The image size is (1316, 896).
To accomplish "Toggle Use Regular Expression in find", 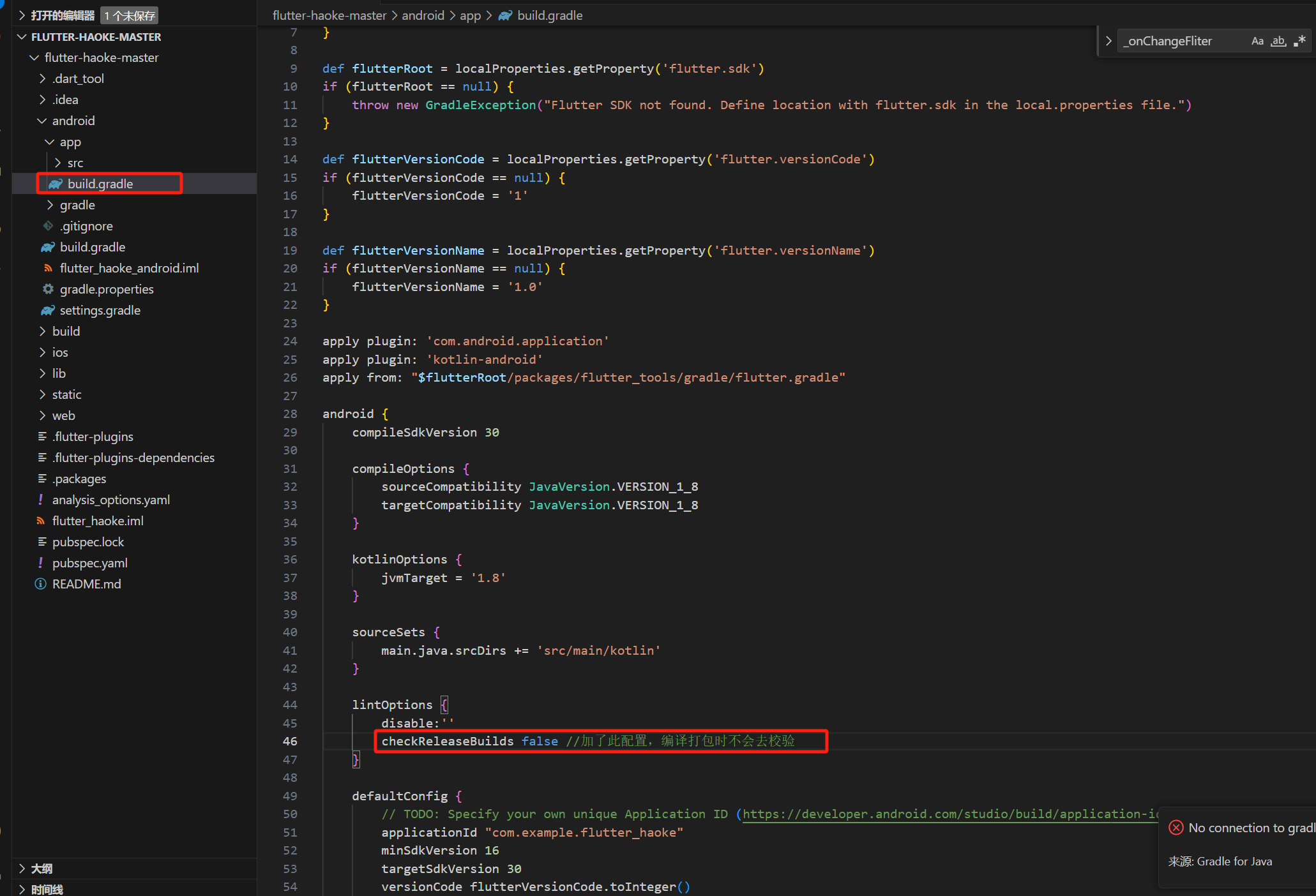I will [x=1299, y=41].
